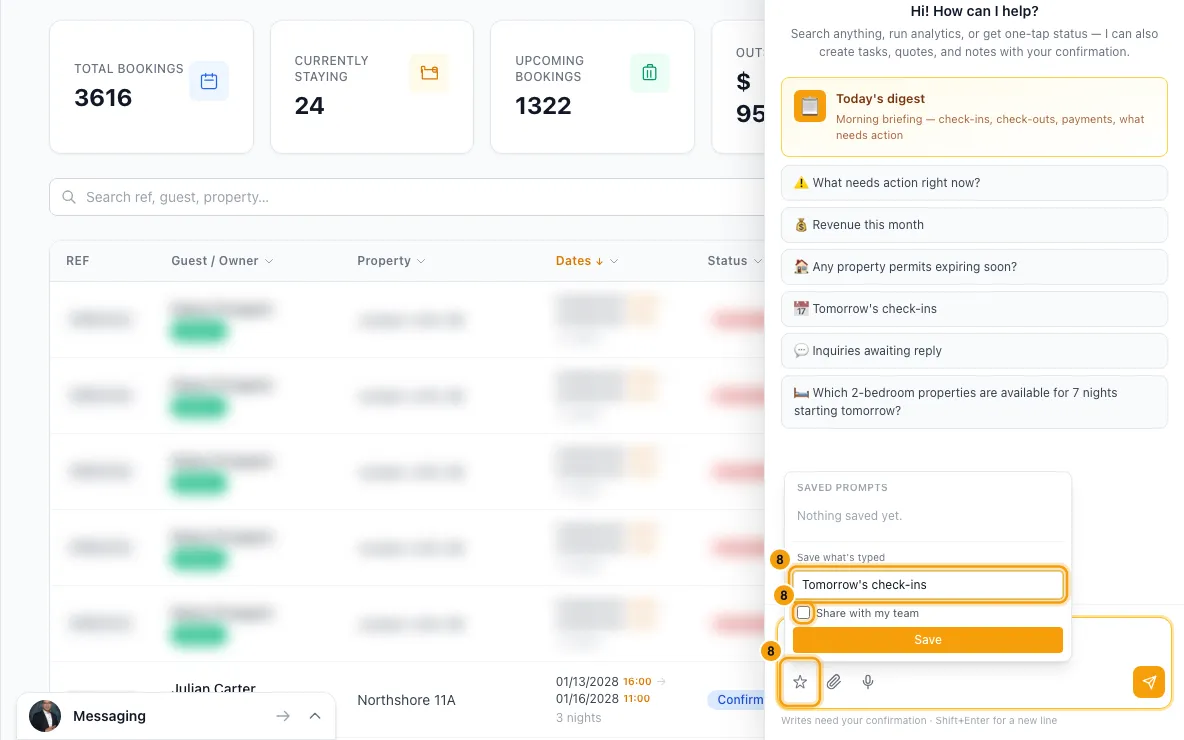Click the Currently Staying 24 value
1184x740 pixels.
coord(309,106)
